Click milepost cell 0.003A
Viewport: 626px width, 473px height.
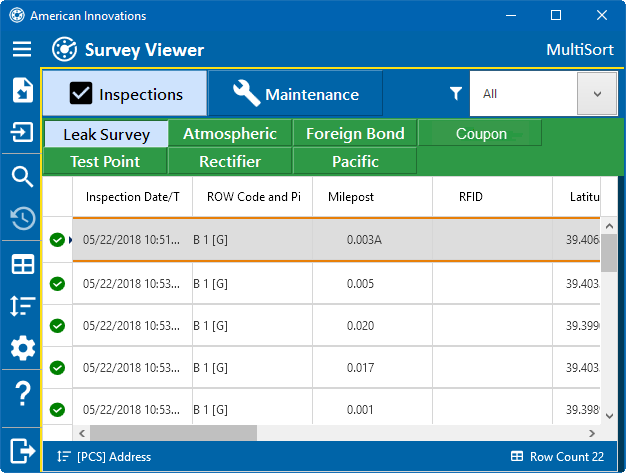(372, 240)
